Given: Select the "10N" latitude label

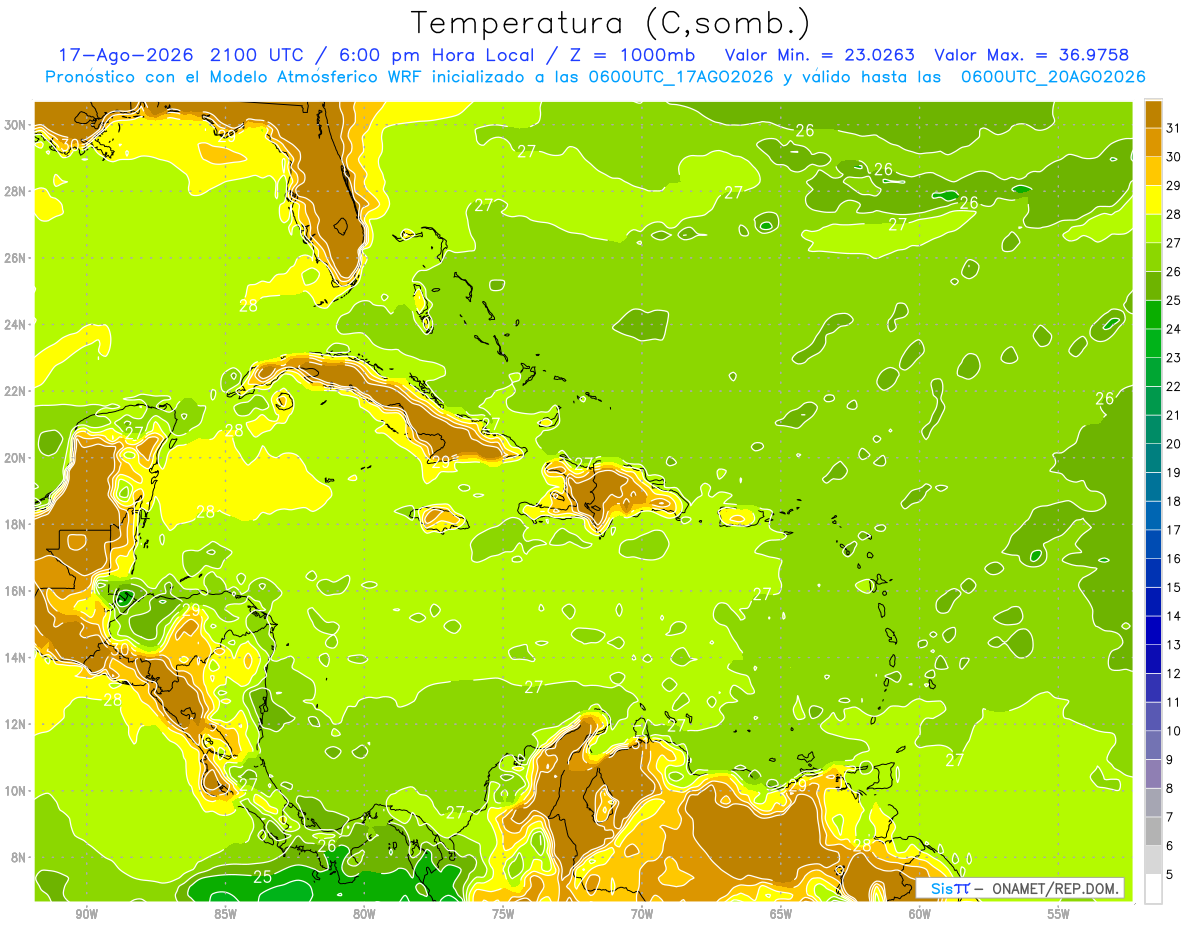Looking at the screenshot, I should point(17,791).
